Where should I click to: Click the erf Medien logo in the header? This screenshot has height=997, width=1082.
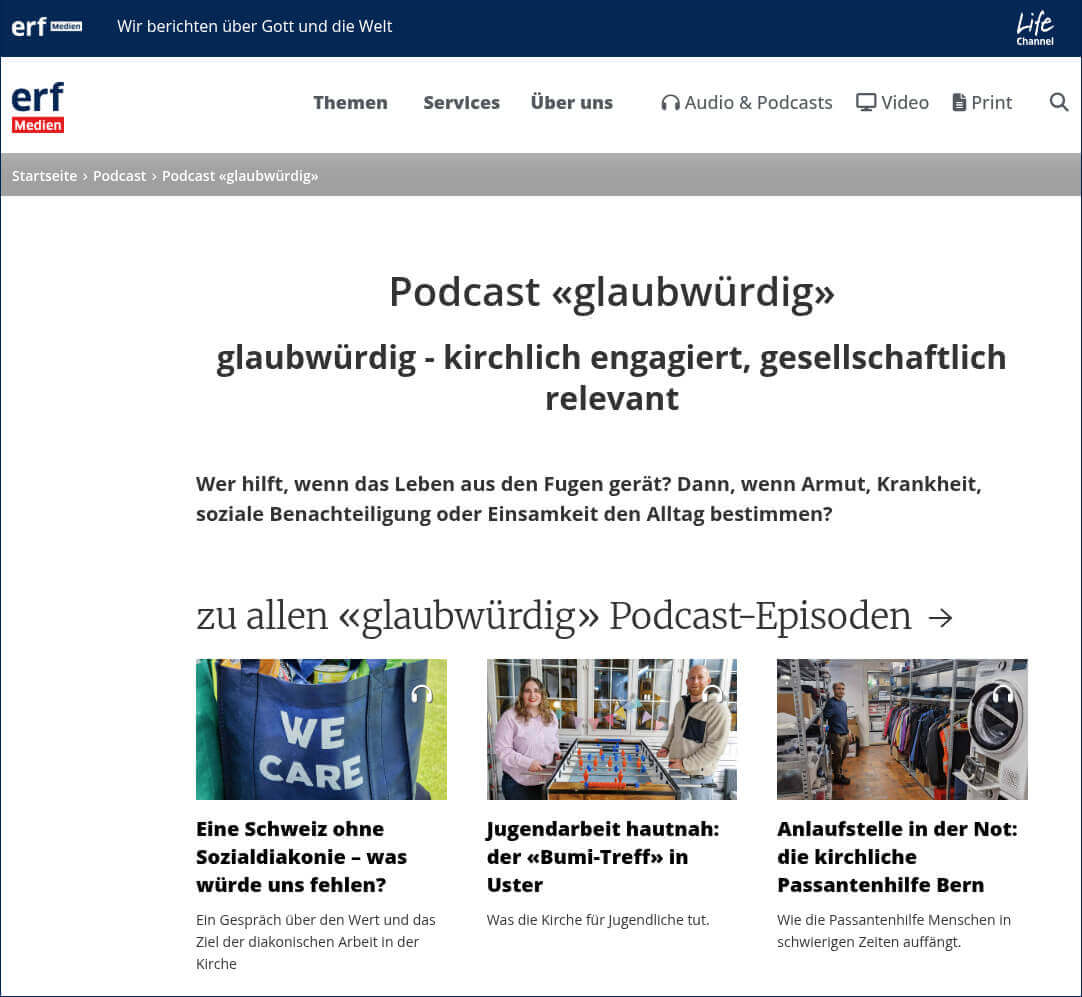[37, 104]
